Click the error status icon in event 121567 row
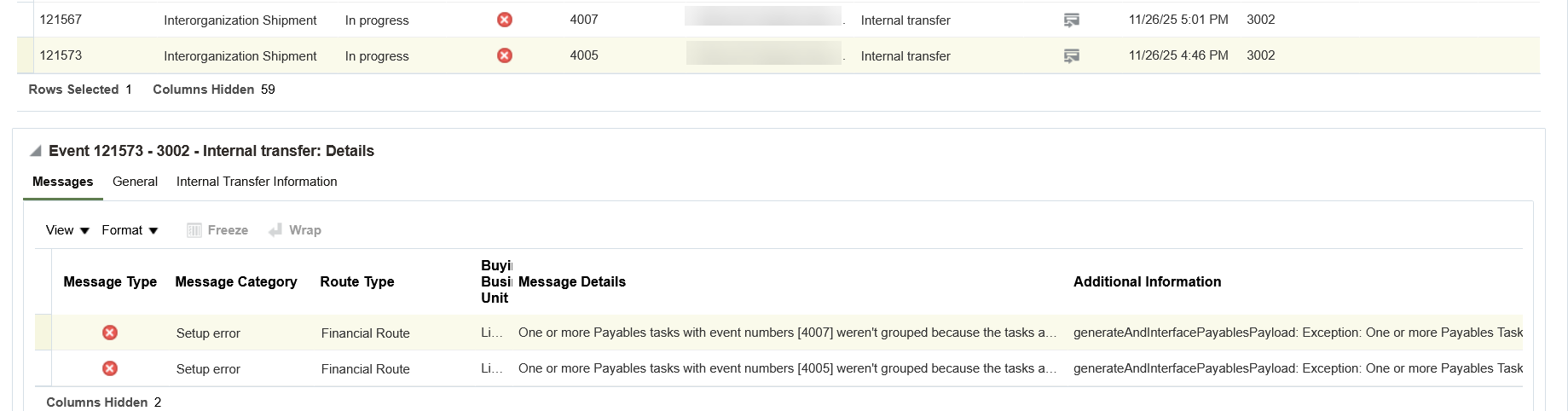Screen dimensions: 1568x411 (505, 20)
